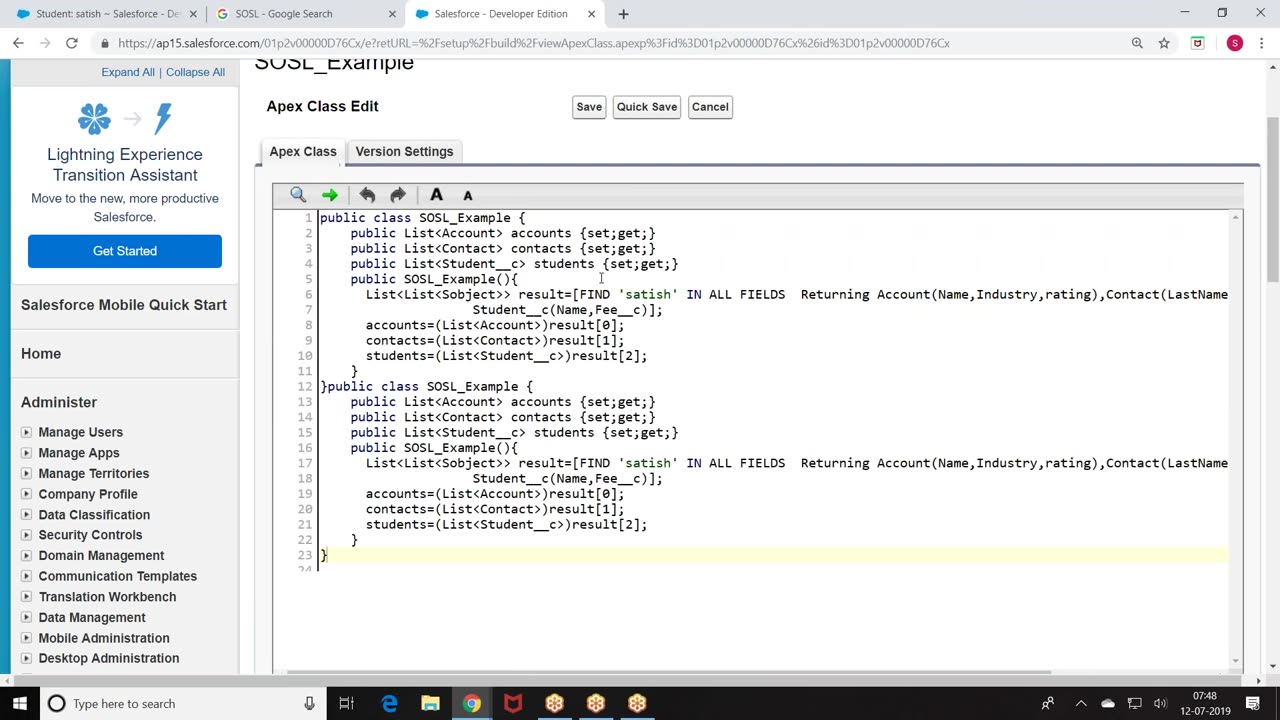Expand the arrow beside Manage Territories
This screenshot has width=1280, height=720.
point(26,474)
